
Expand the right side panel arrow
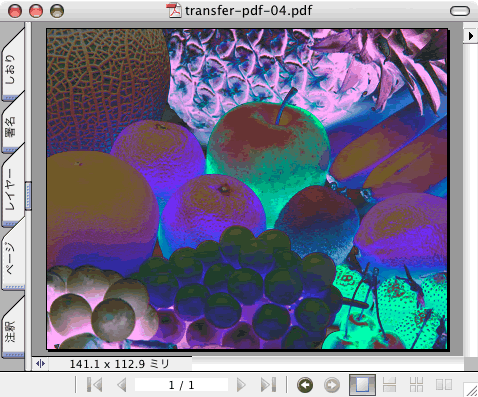(x=470, y=36)
